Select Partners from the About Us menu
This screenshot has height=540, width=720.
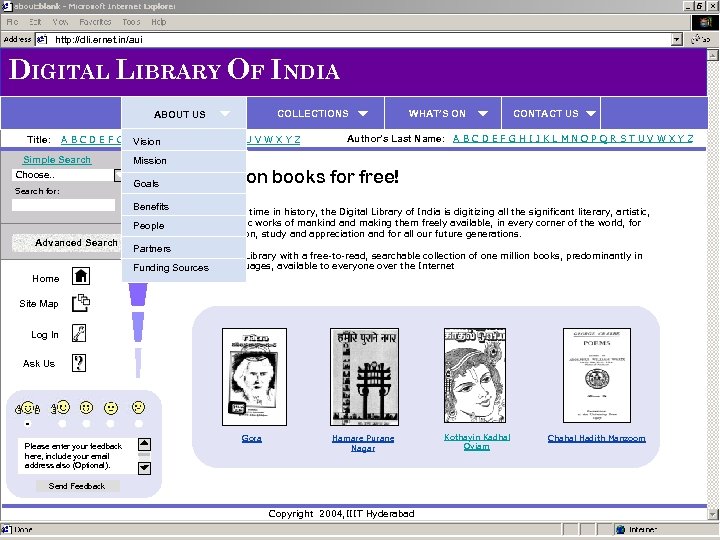184,248
